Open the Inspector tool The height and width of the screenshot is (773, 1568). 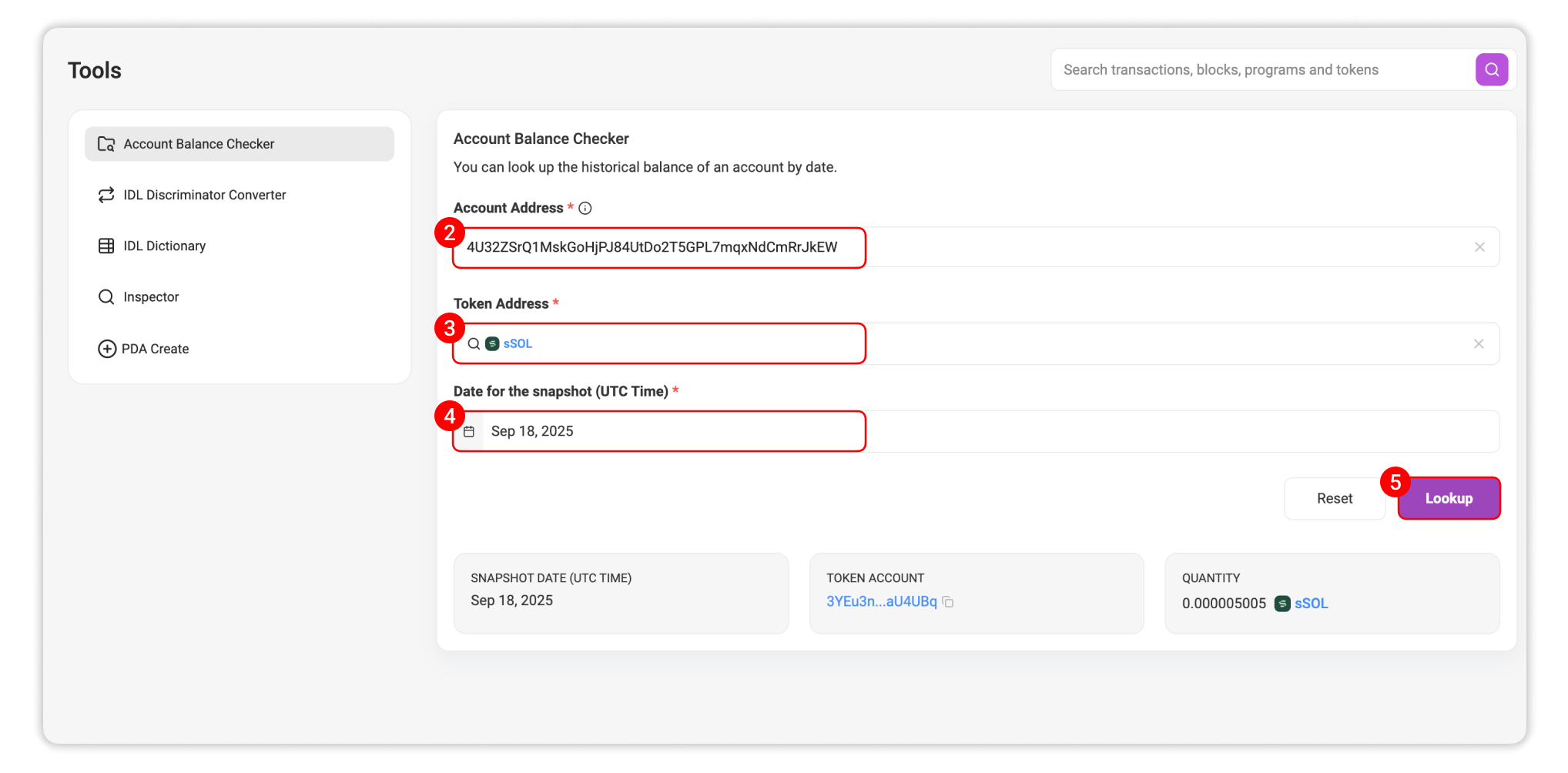[x=151, y=297]
